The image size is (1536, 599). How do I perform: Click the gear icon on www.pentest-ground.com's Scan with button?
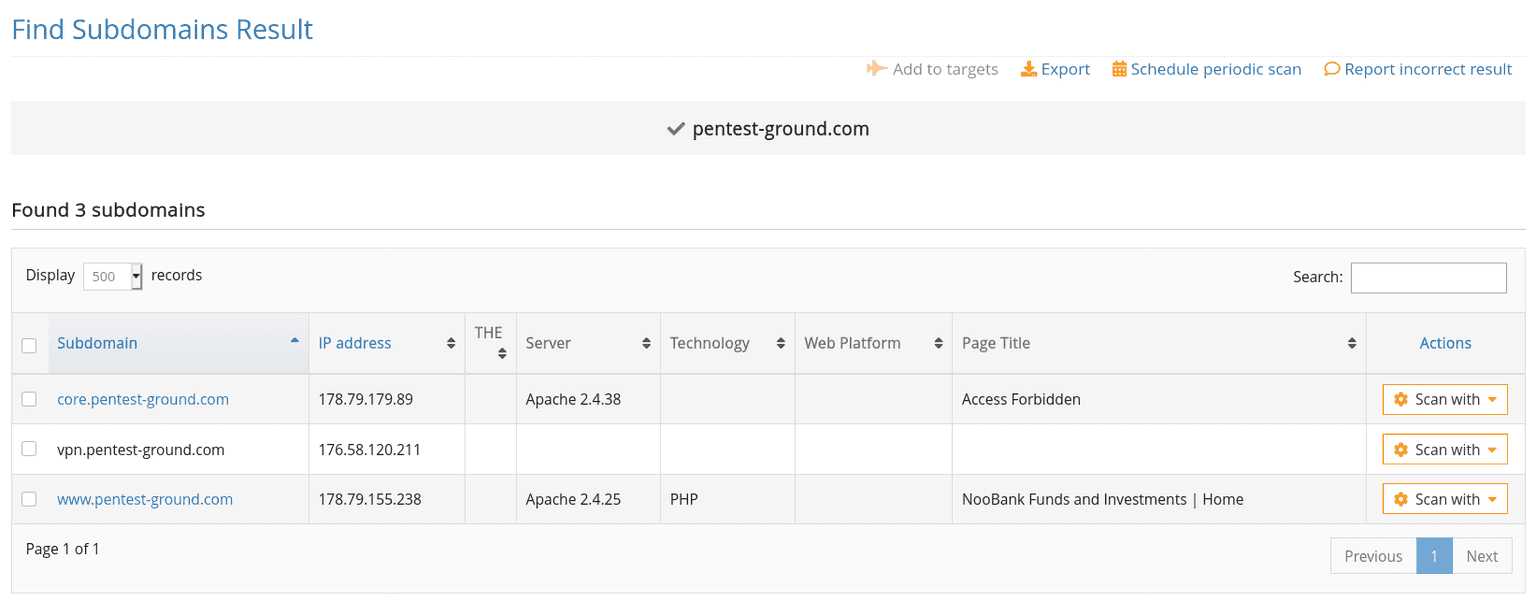(1403, 498)
